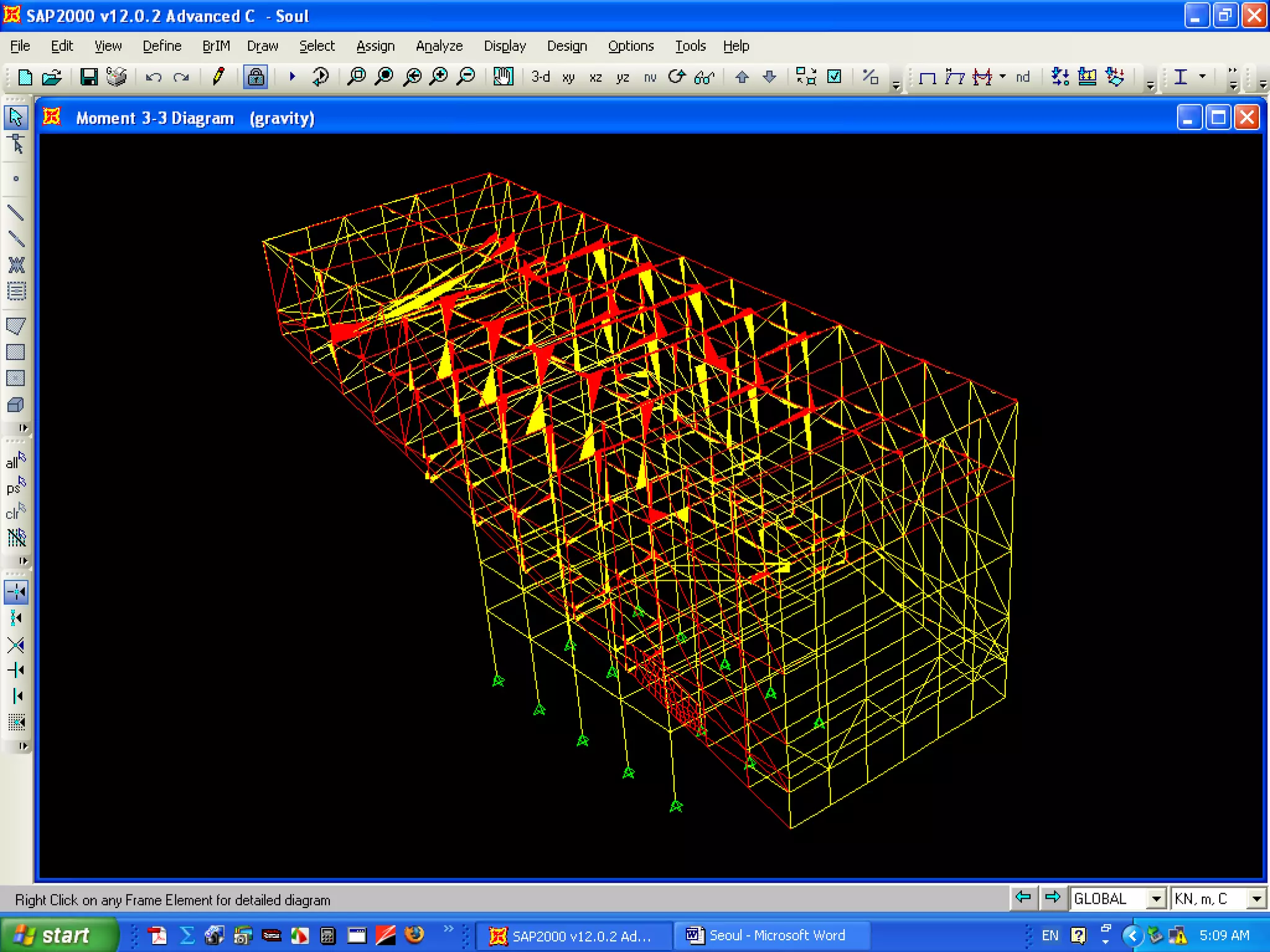Screen dimensions: 1270x952
Task: Click the 'clr' clear selection button
Action: pyautogui.click(x=16, y=513)
